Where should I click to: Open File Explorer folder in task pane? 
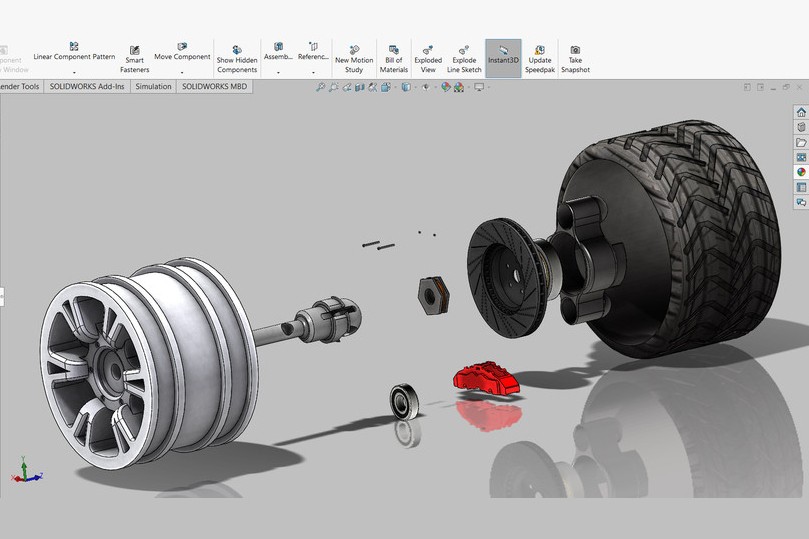click(x=801, y=142)
